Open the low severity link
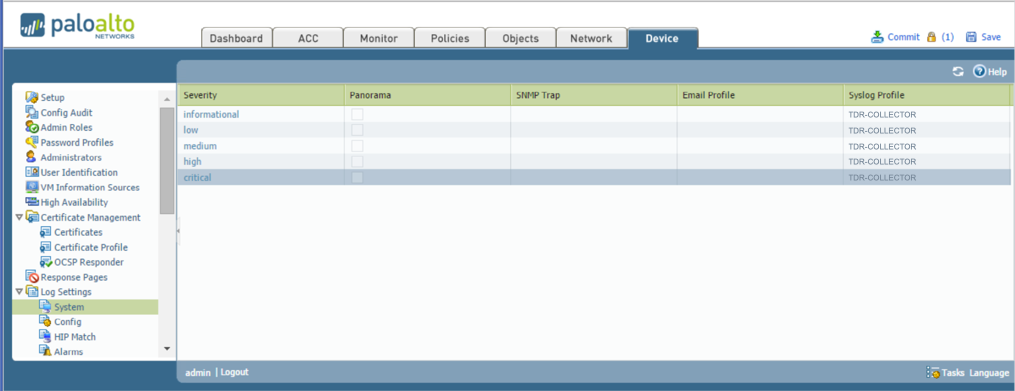The image size is (1015, 391). coord(191,130)
